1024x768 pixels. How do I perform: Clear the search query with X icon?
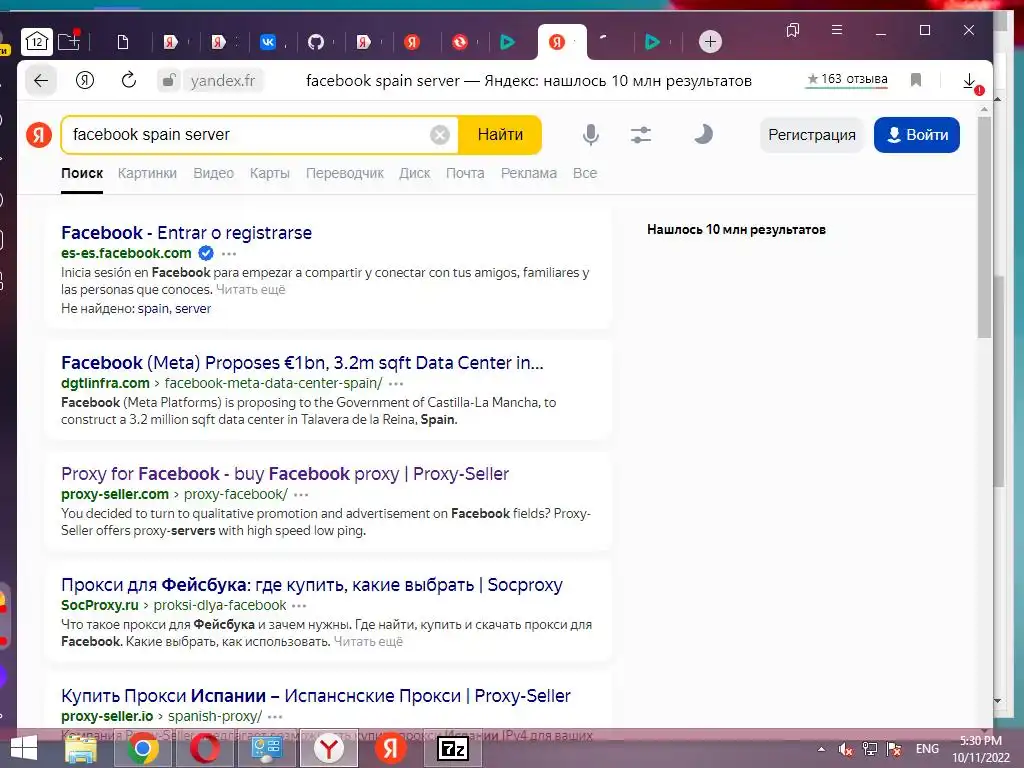tap(440, 135)
